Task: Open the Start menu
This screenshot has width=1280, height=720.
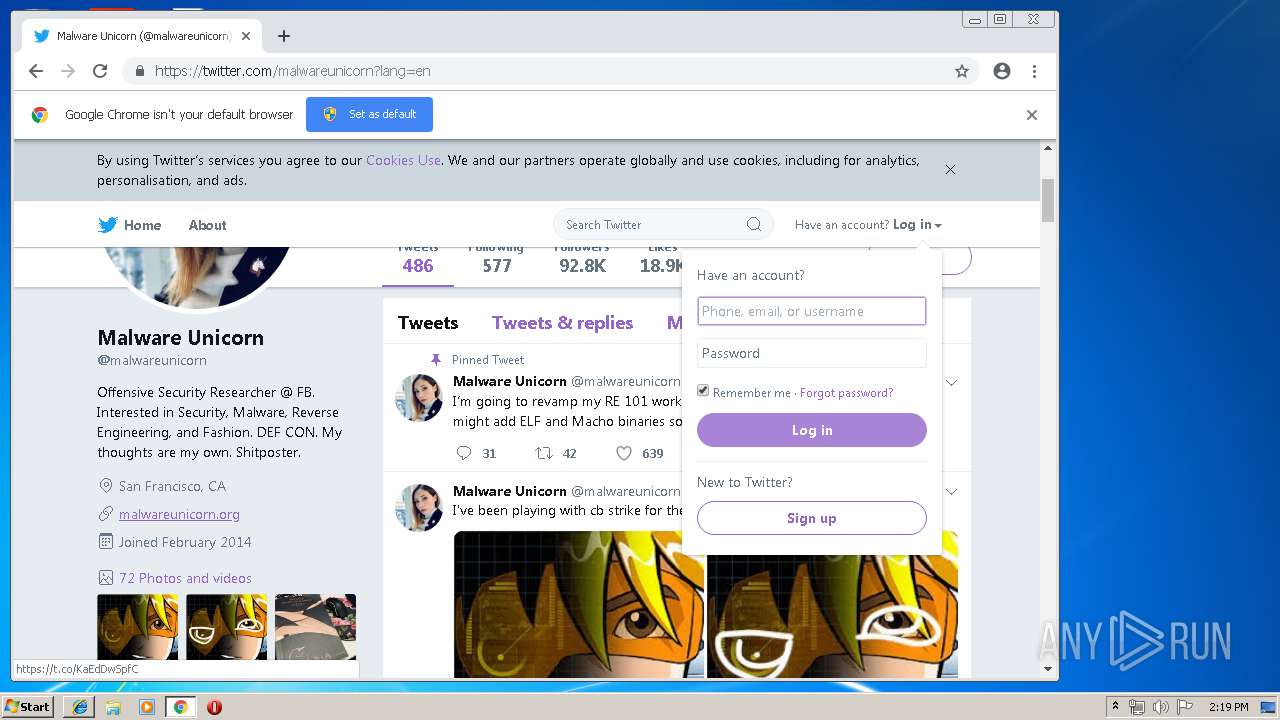Action: click(x=27, y=707)
